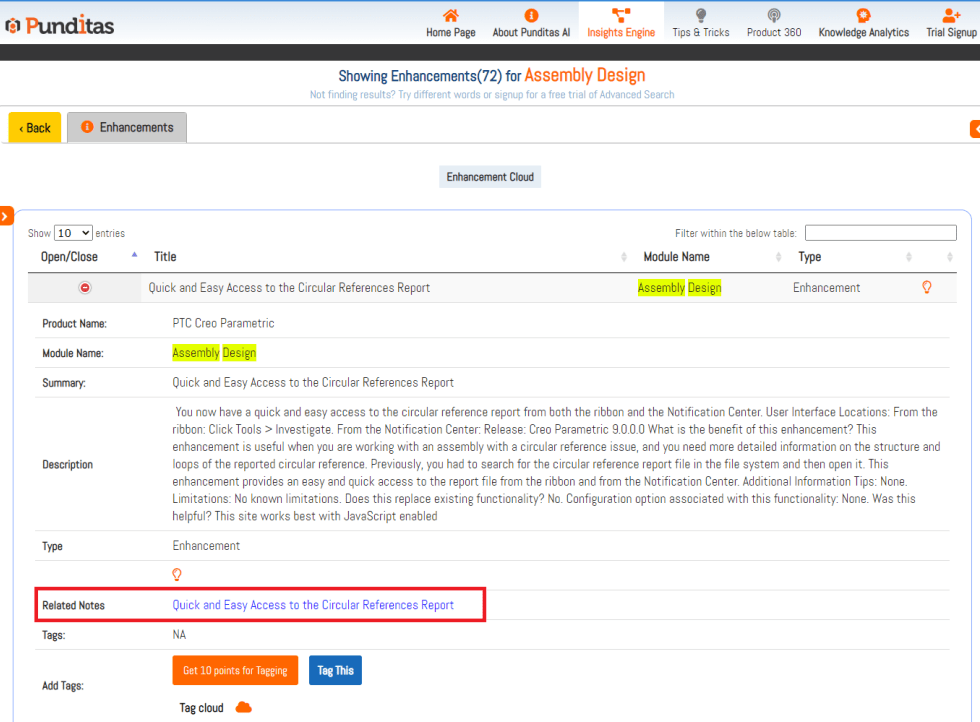Screen dimensions: 980x722
Task: Open Tips & Tricks lightbulb menu
Action: pyautogui.click(x=700, y=23)
